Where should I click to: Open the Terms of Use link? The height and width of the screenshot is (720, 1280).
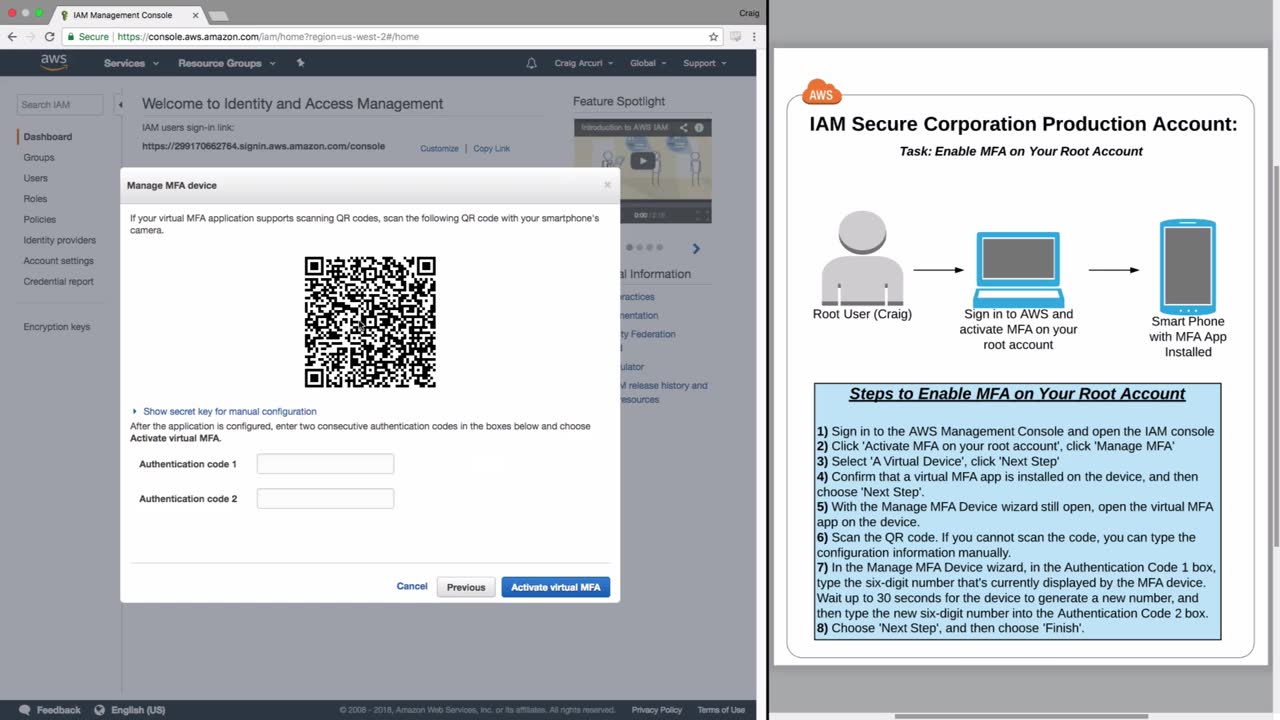(721, 710)
